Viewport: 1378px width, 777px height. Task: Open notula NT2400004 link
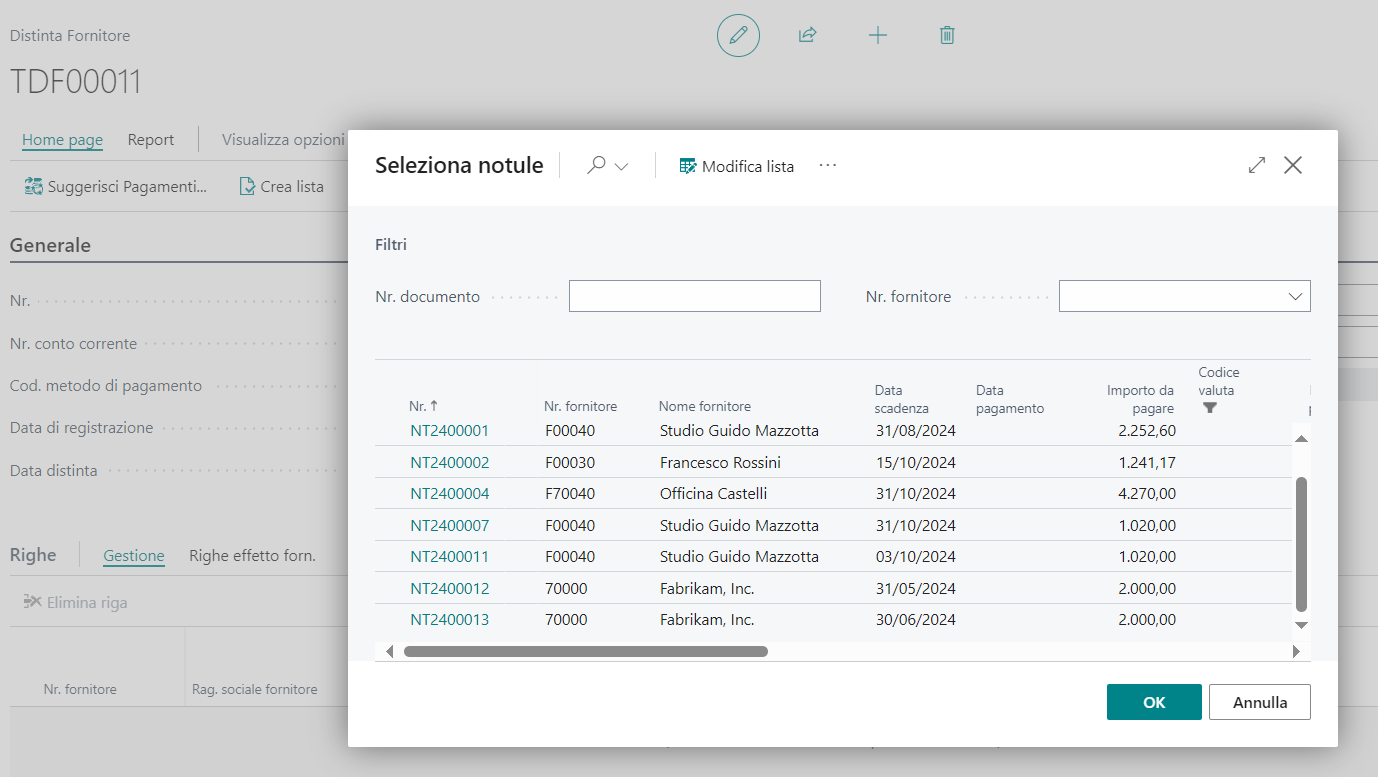[x=449, y=494]
